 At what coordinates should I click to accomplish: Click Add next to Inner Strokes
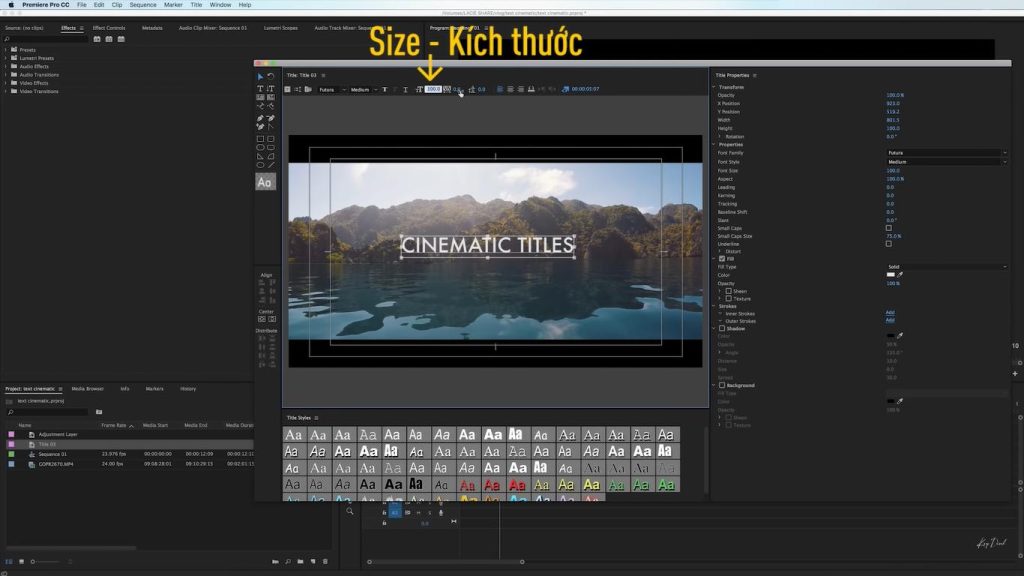pos(890,314)
